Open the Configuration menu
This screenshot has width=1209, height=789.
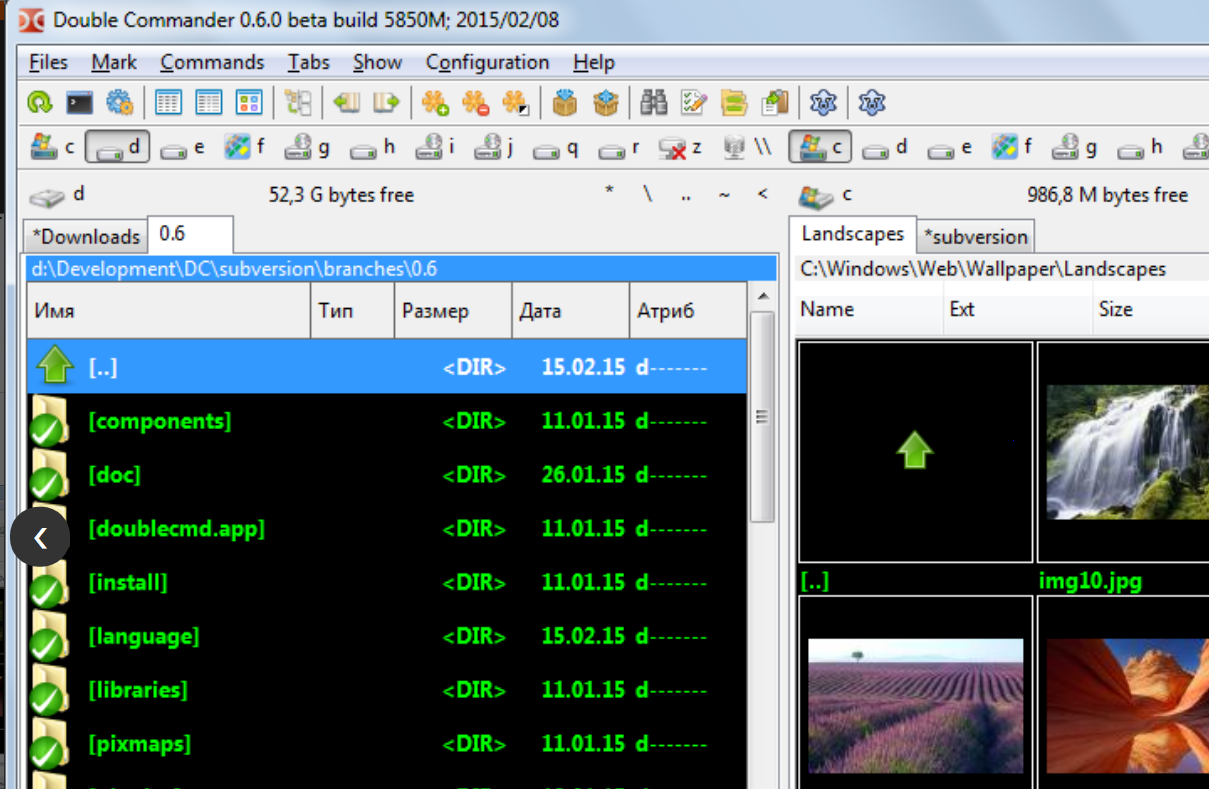487,62
